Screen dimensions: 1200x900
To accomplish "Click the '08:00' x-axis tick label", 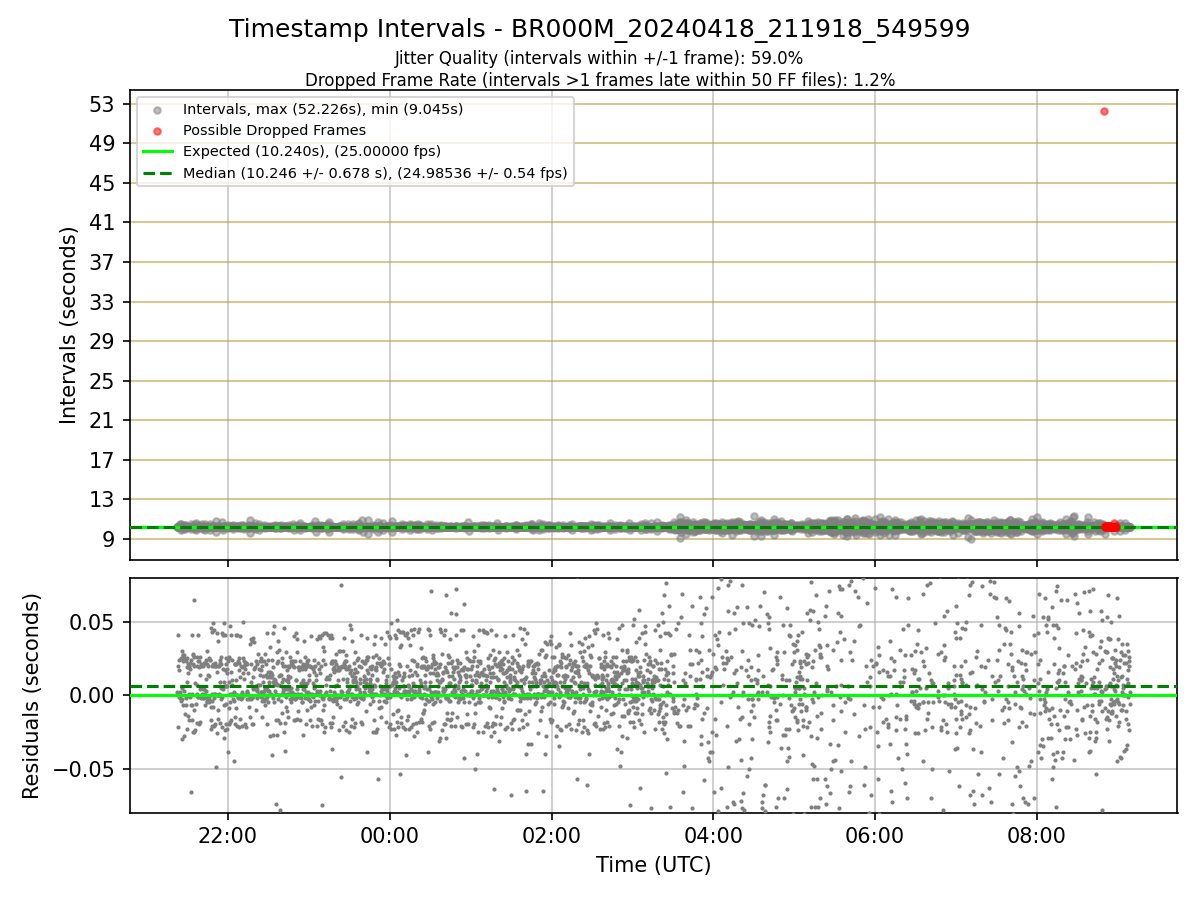I will pyautogui.click(x=1037, y=834).
